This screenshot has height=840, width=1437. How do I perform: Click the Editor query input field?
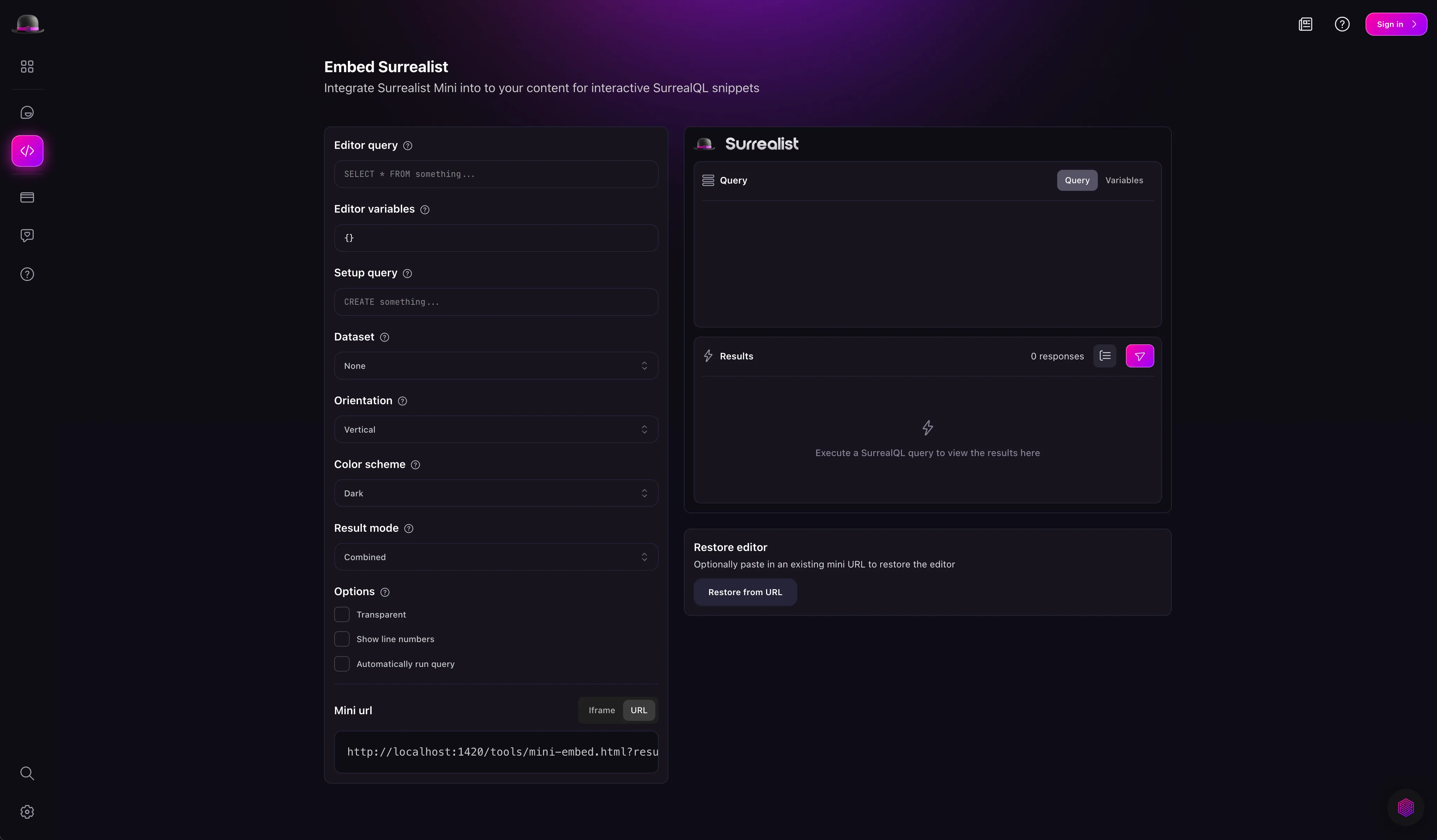pos(496,174)
